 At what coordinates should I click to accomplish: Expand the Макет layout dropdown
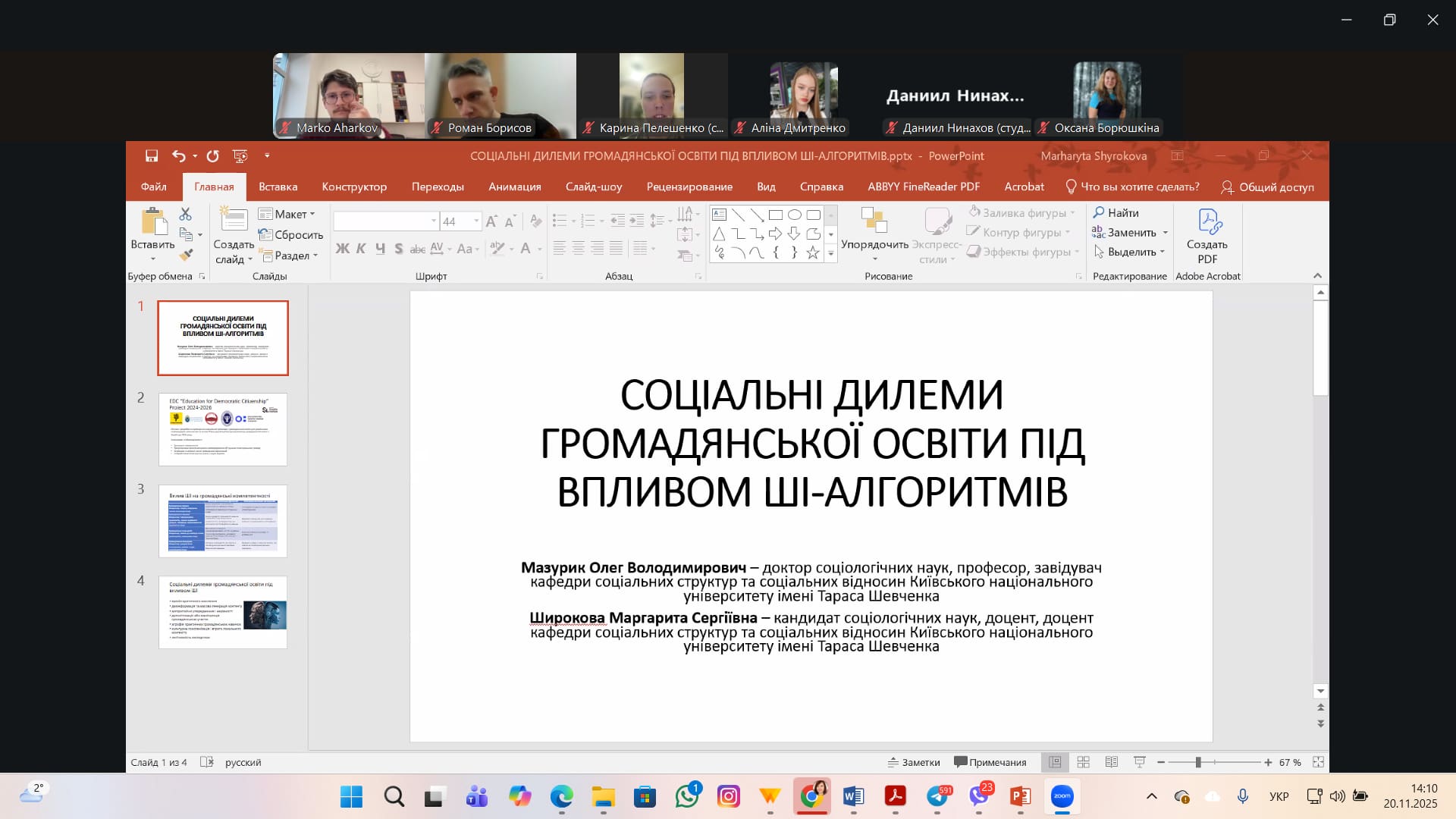(288, 214)
